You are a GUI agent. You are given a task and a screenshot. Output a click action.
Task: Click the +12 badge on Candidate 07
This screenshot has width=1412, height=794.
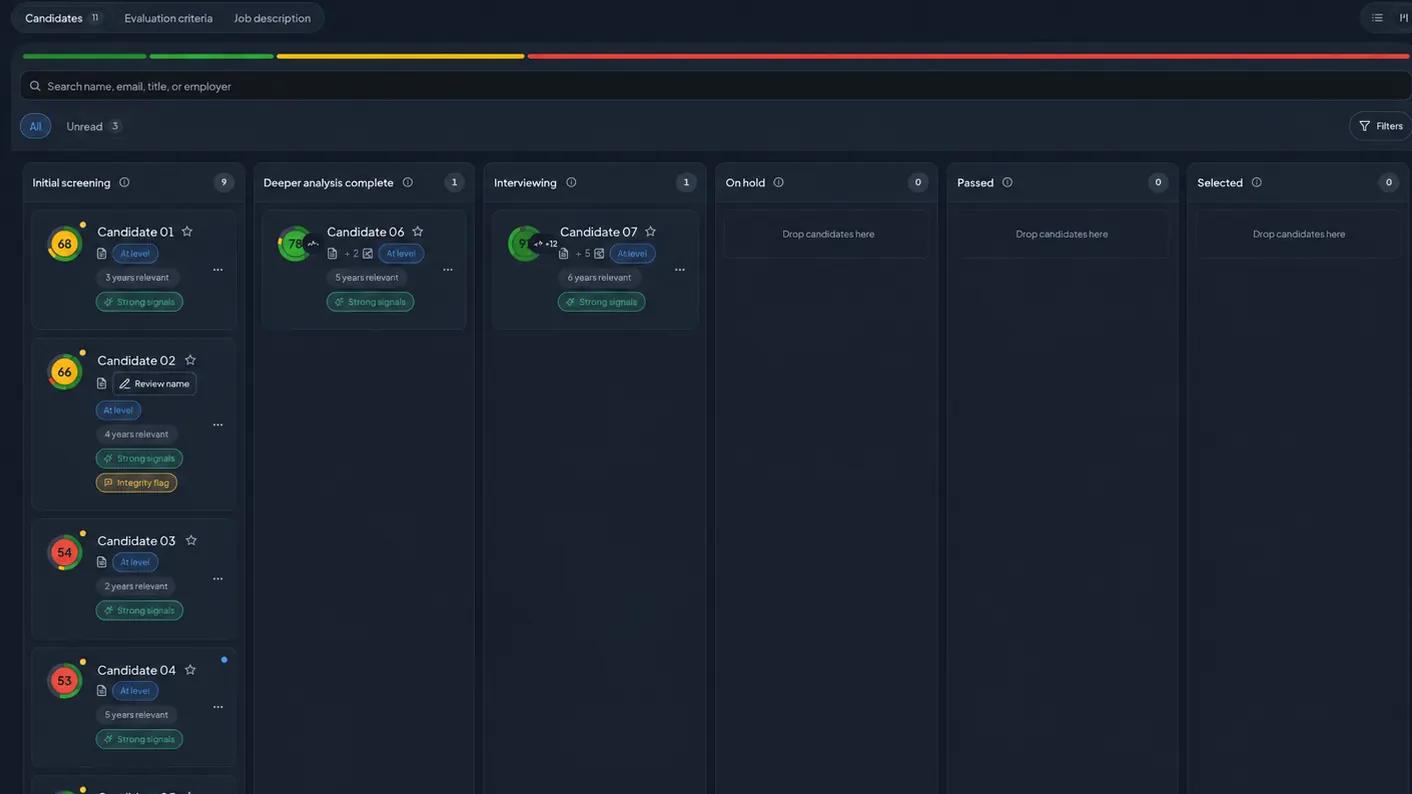[x=546, y=244]
